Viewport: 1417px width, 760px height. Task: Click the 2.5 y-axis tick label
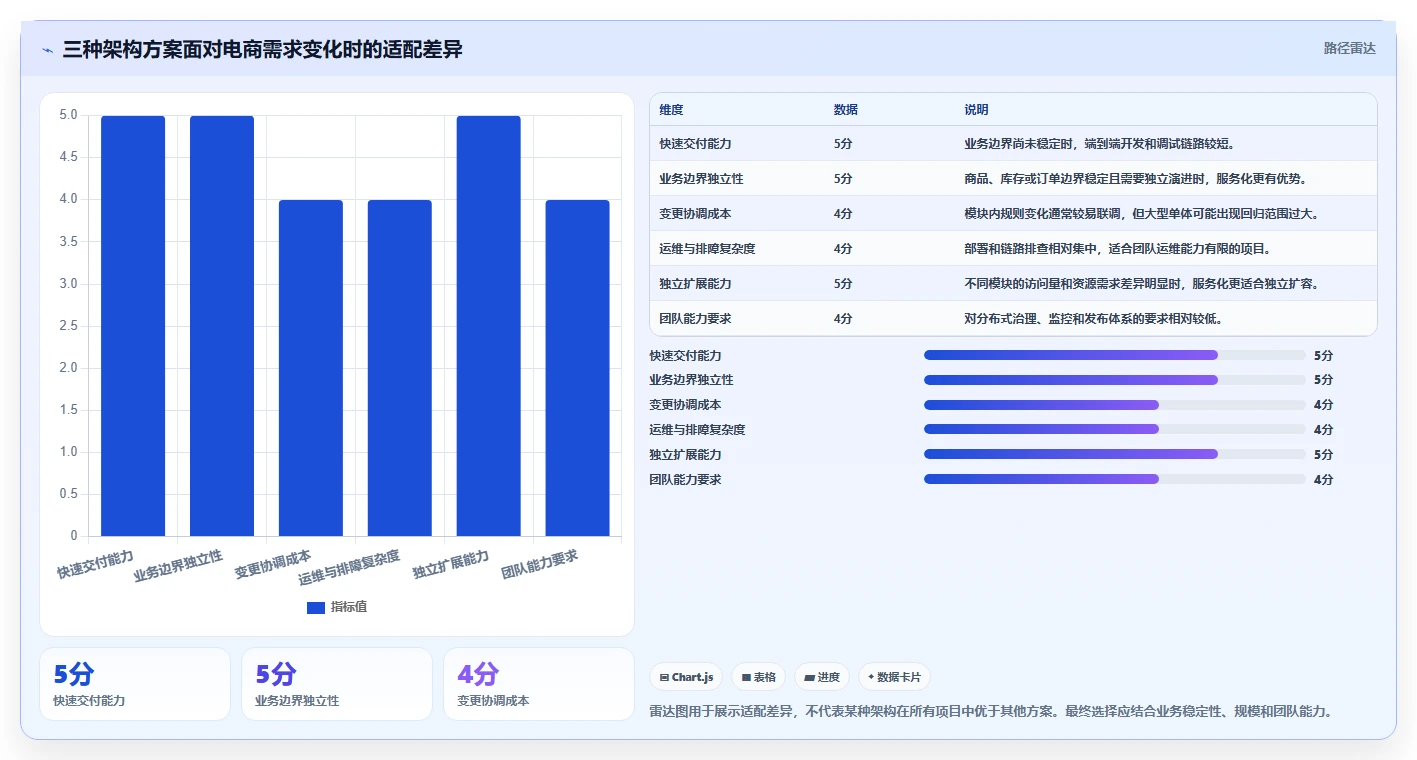click(x=68, y=325)
